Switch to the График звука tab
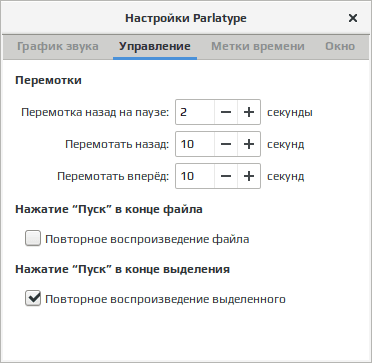372x363 pixels. 58,46
